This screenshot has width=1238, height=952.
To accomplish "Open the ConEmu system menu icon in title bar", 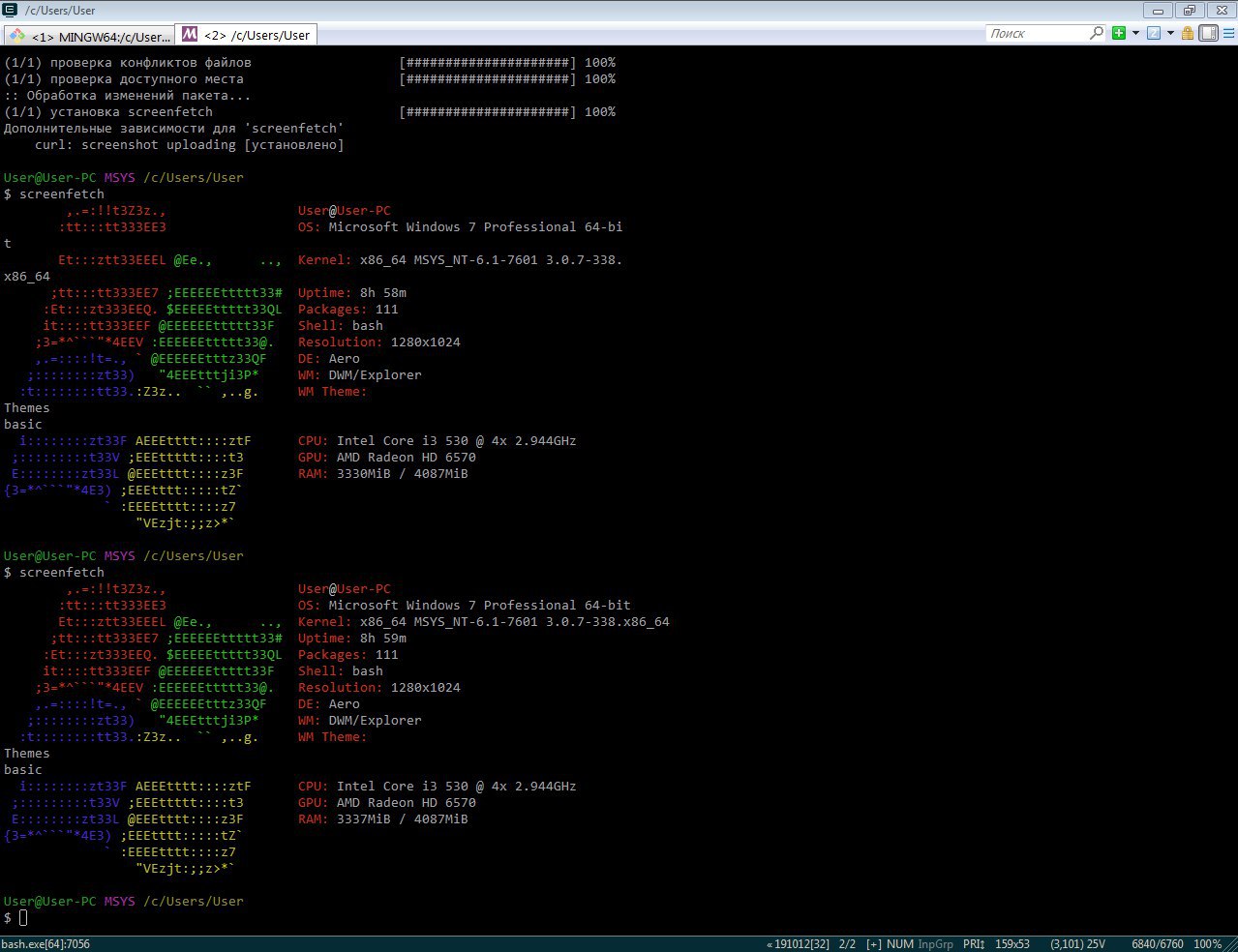I will point(10,11).
